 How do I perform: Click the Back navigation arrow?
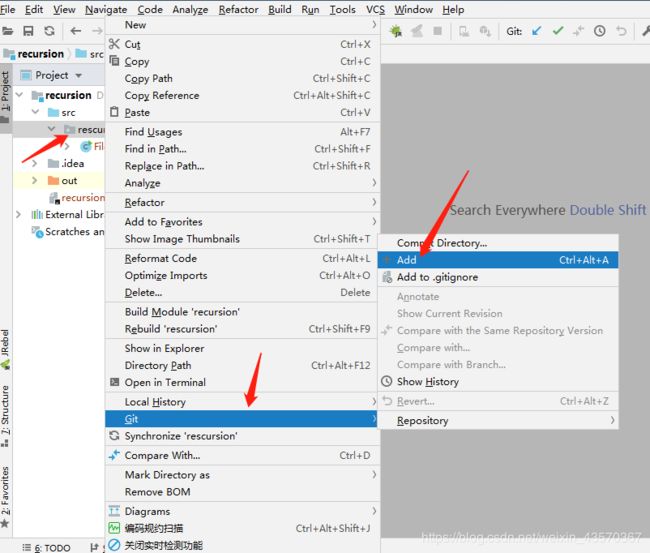pos(75,31)
